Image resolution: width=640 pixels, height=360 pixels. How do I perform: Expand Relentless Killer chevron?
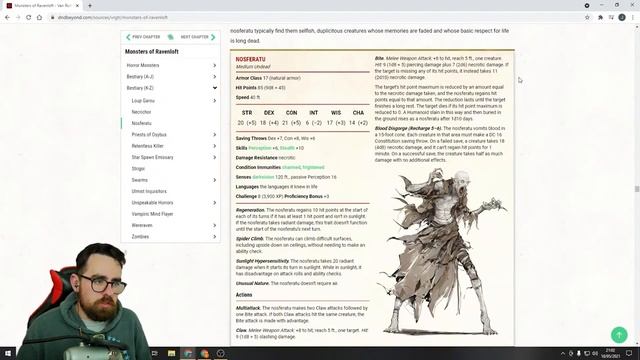click(x=214, y=146)
